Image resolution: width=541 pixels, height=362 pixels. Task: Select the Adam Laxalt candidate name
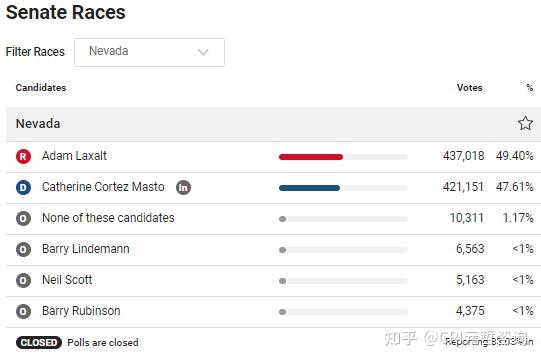[x=74, y=156]
